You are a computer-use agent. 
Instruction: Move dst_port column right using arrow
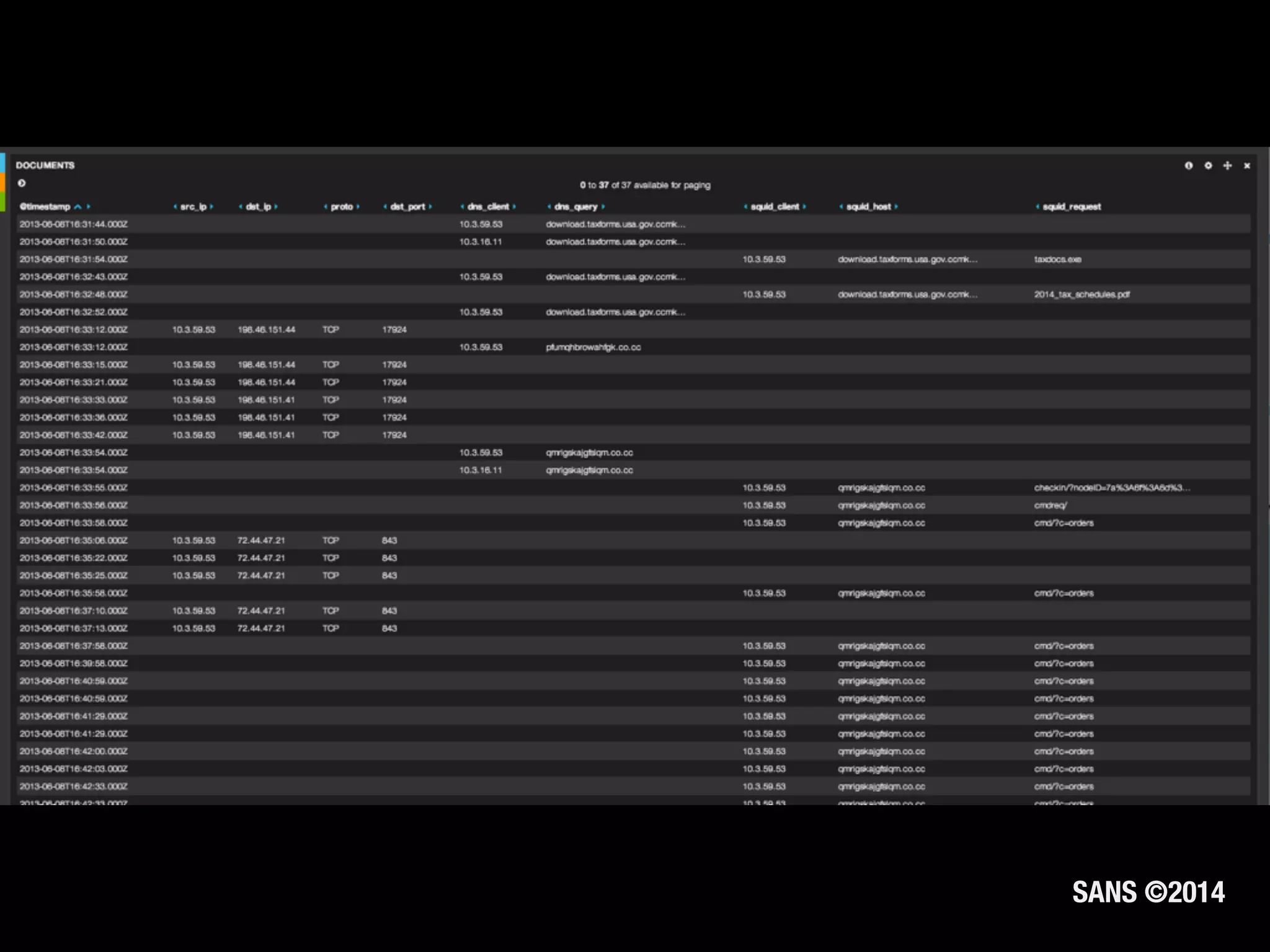[430, 207]
